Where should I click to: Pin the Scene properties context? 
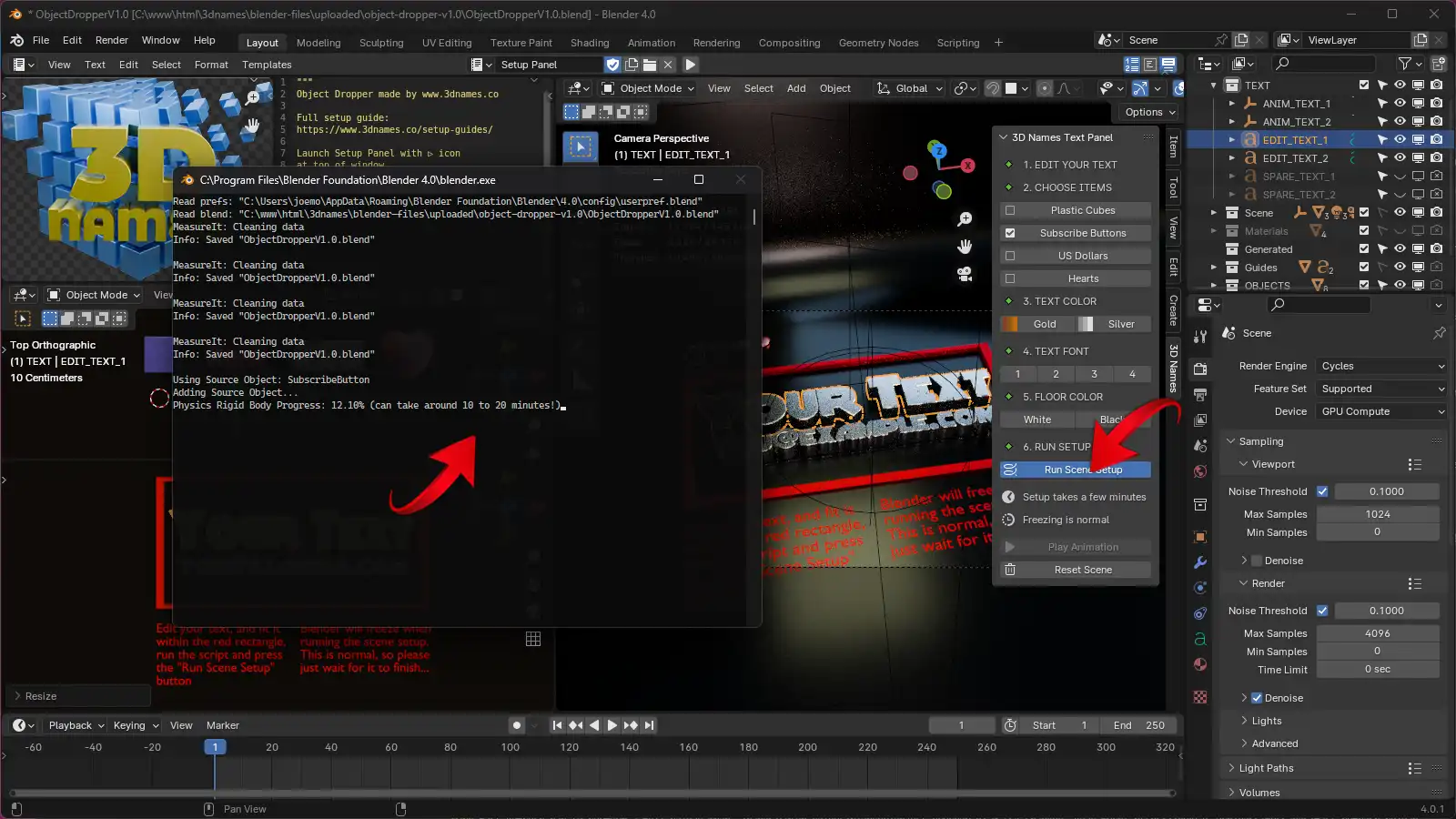pyautogui.click(x=1439, y=333)
